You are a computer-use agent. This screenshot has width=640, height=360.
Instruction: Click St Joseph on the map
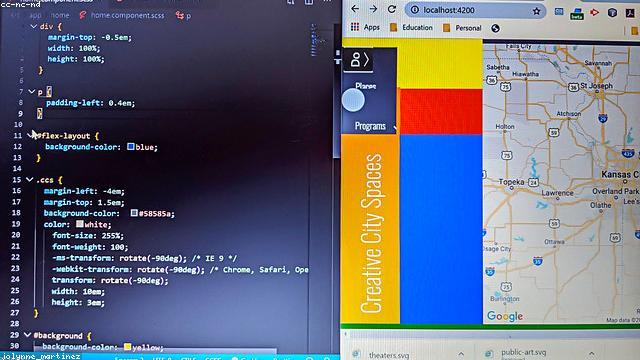(597, 86)
